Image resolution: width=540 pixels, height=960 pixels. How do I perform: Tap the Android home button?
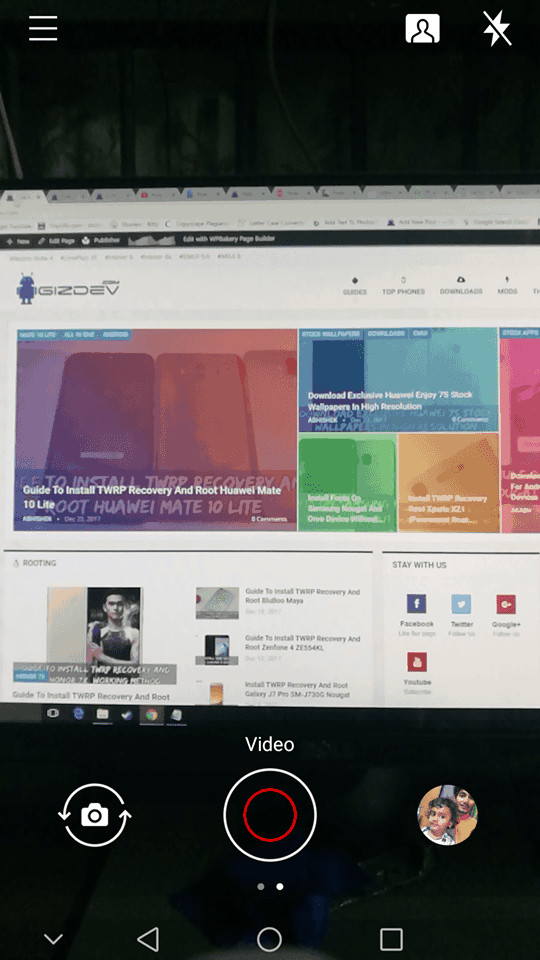pyautogui.click(x=269, y=939)
